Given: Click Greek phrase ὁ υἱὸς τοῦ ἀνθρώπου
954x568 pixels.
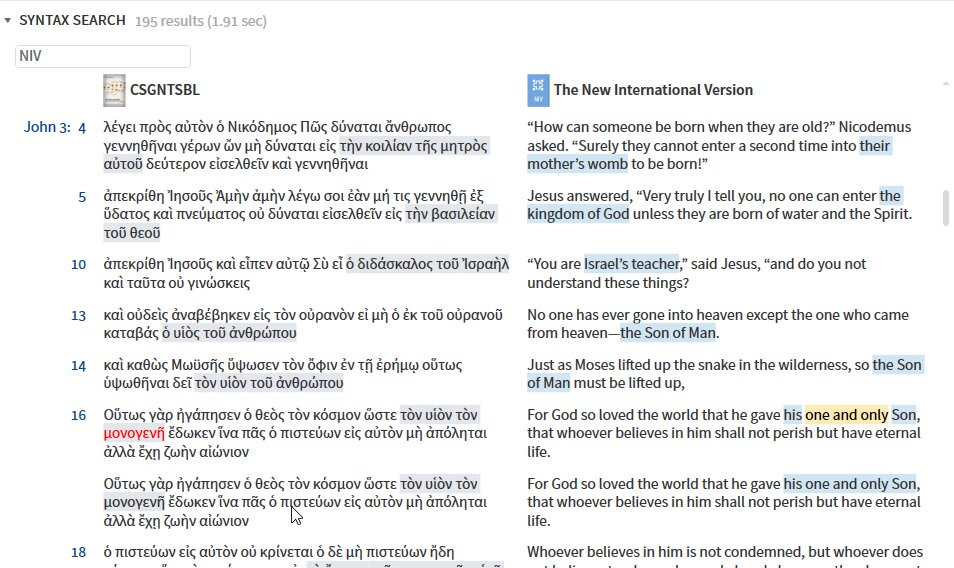Looking at the screenshot, I should [229, 333].
